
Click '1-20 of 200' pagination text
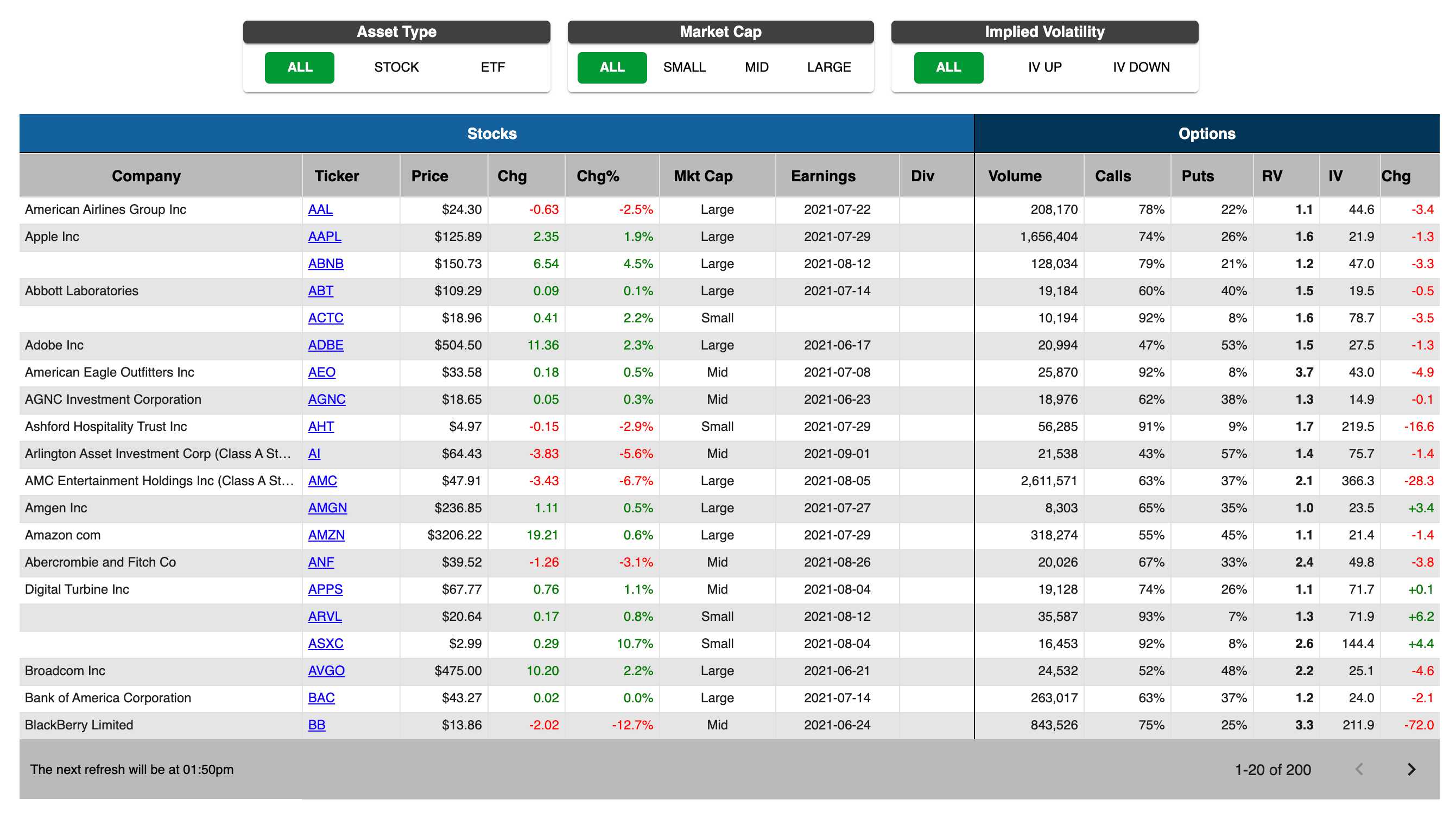point(1273,770)
